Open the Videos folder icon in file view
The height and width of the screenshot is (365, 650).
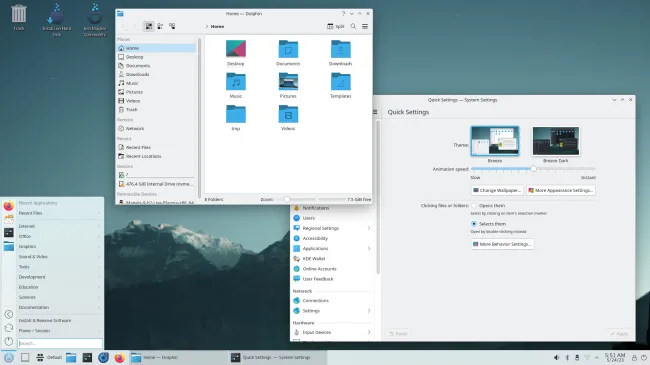click(x=288, y=117)
